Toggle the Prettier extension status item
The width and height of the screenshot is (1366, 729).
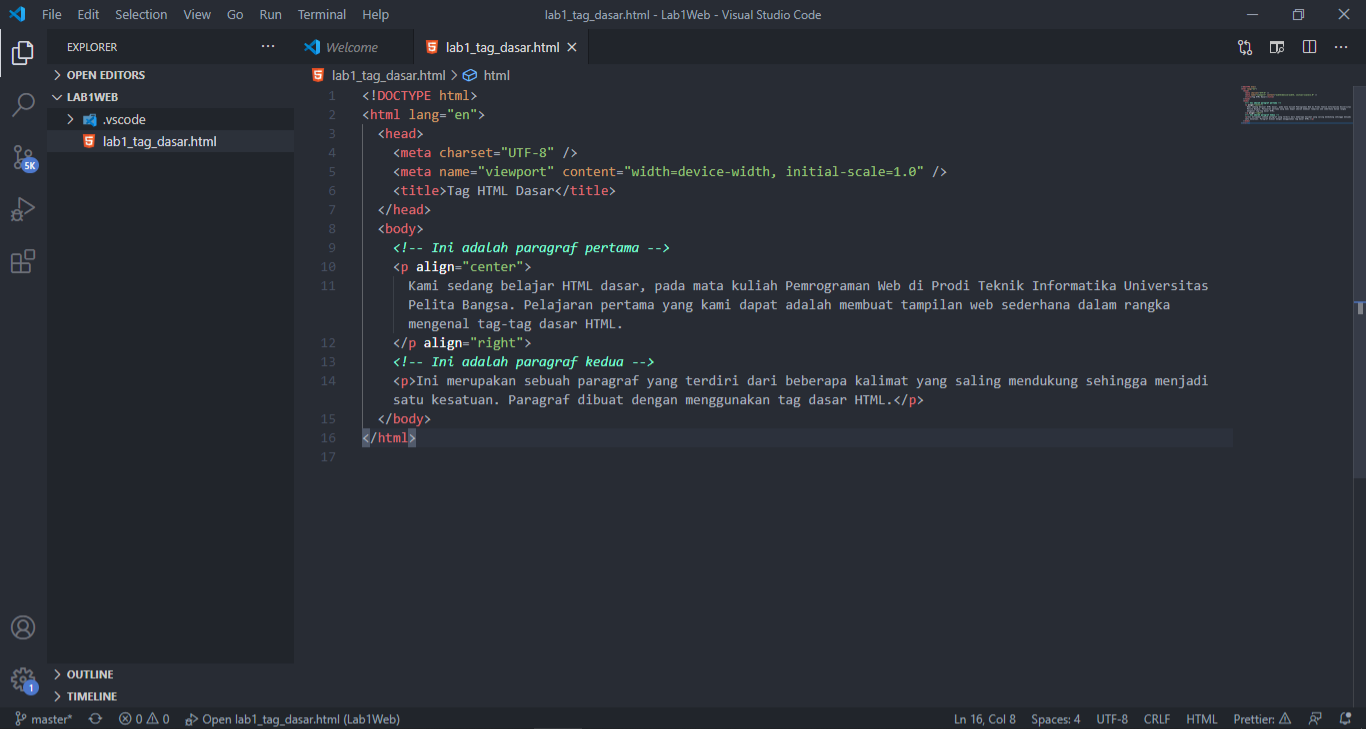(x=1259, y=718)
